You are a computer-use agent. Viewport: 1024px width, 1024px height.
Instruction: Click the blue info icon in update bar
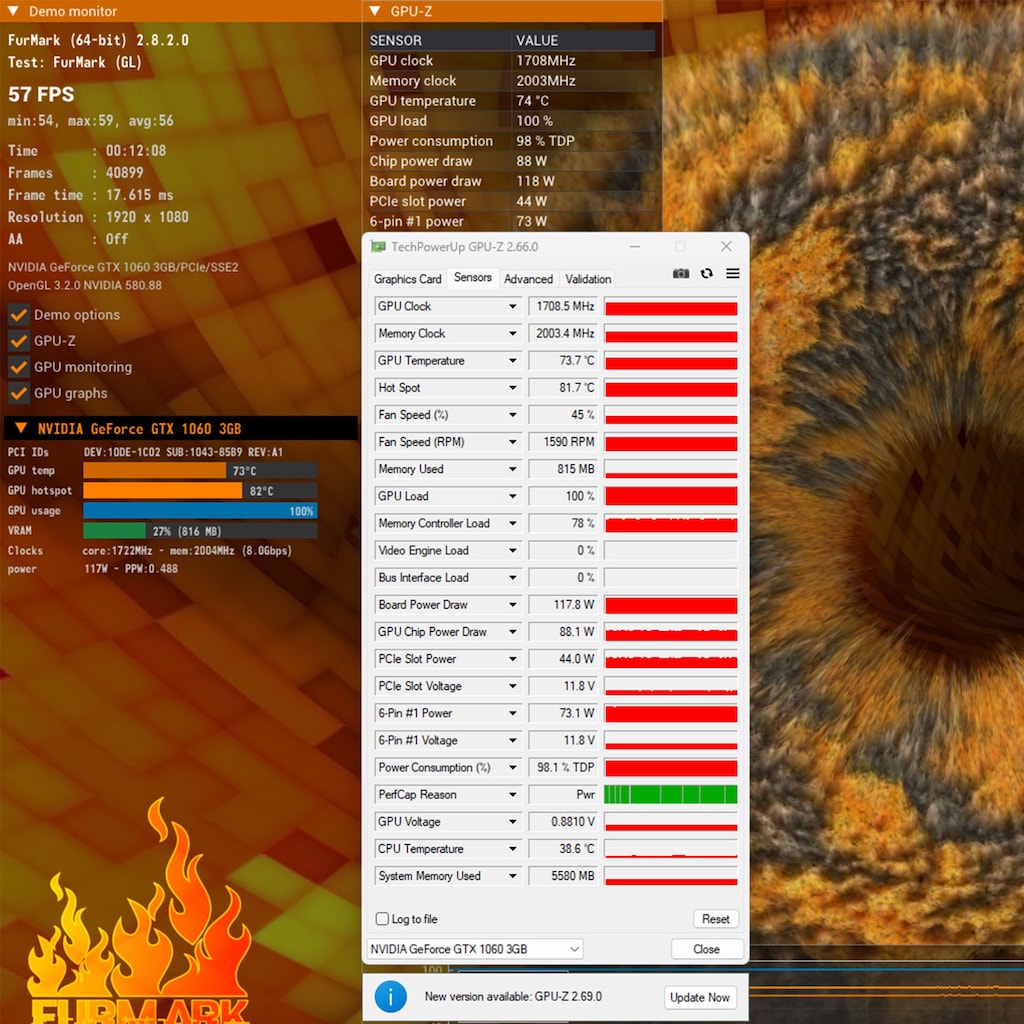click(x=391, y=997)
